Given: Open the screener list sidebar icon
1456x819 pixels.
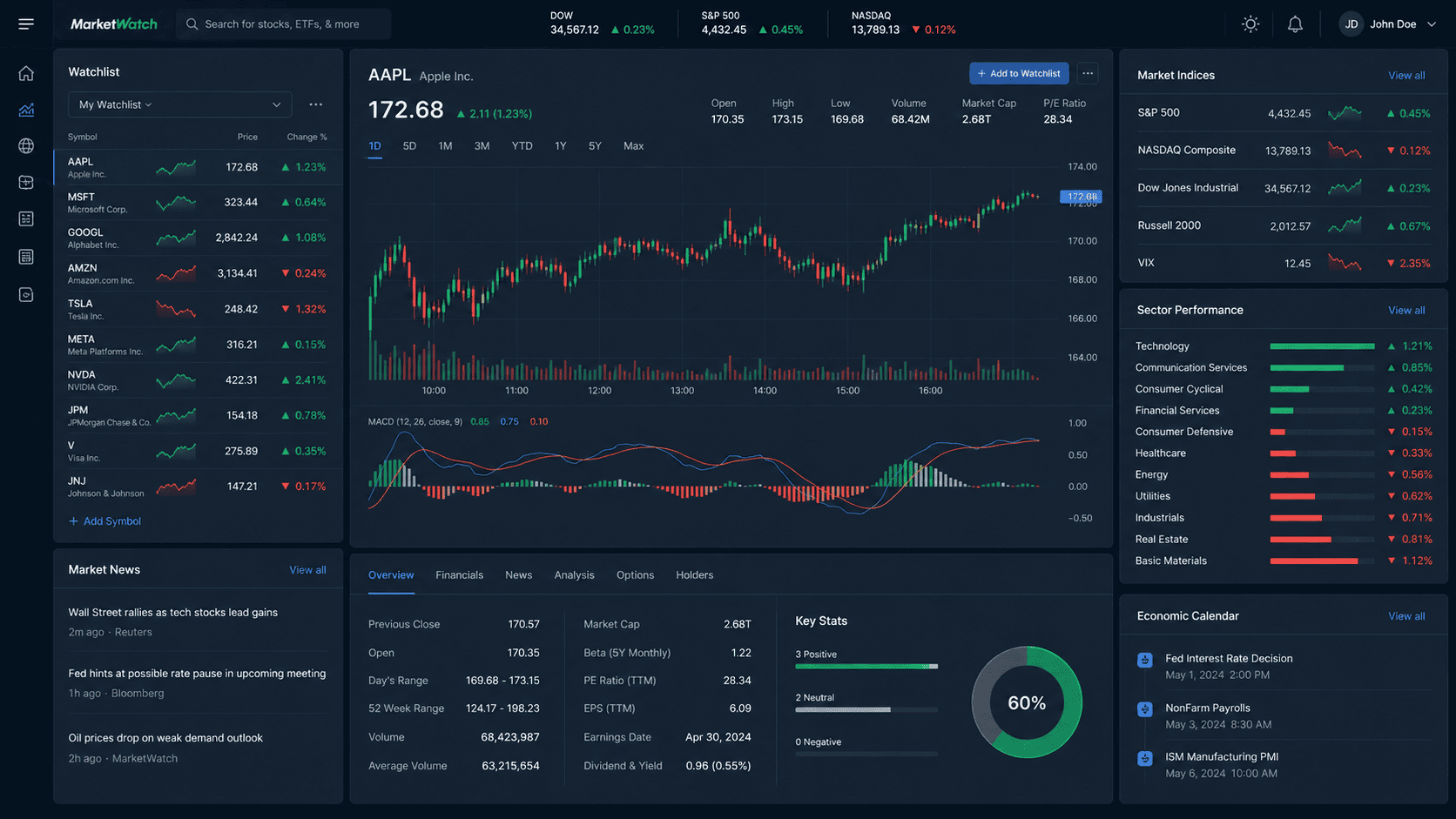Looking at the screenshot, I should coord(26,219).
